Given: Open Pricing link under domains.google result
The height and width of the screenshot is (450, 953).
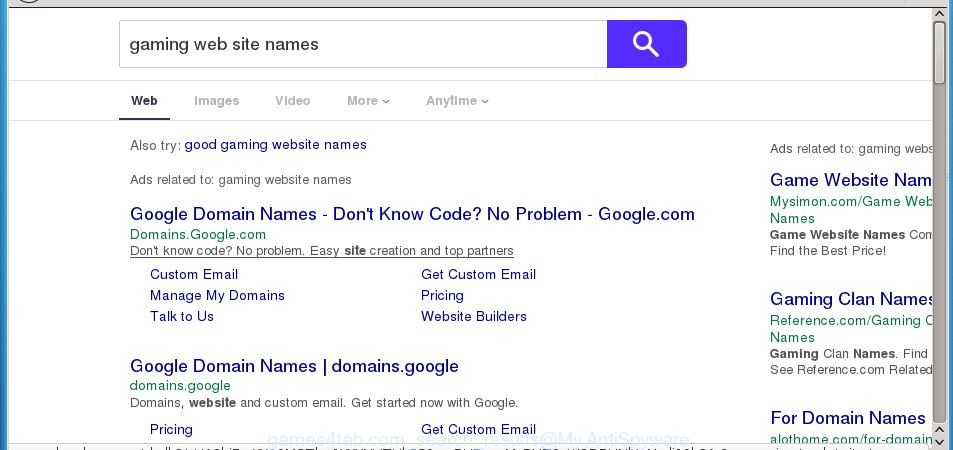Looking at the screenshot, I should (171, 429).
